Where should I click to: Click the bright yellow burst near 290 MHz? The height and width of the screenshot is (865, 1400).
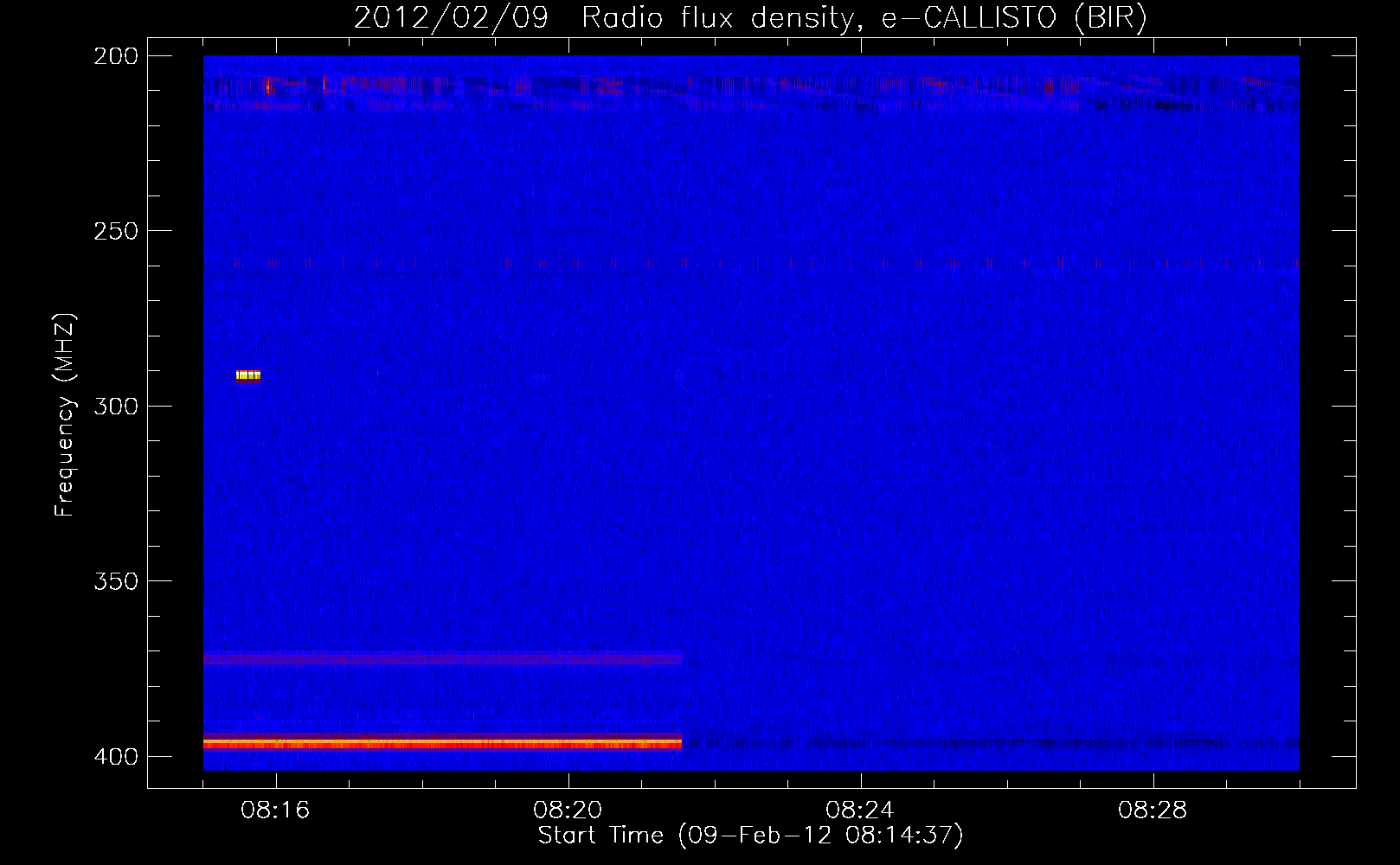point(248,375)
